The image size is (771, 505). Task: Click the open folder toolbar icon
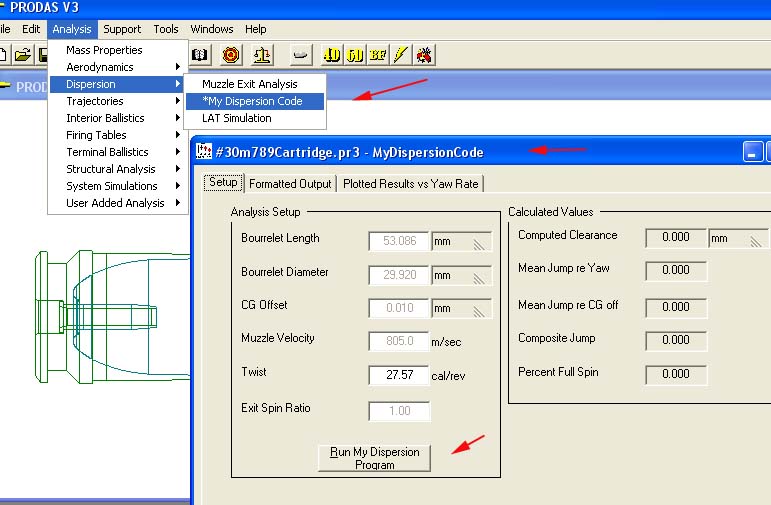click(x=23, y=55)
